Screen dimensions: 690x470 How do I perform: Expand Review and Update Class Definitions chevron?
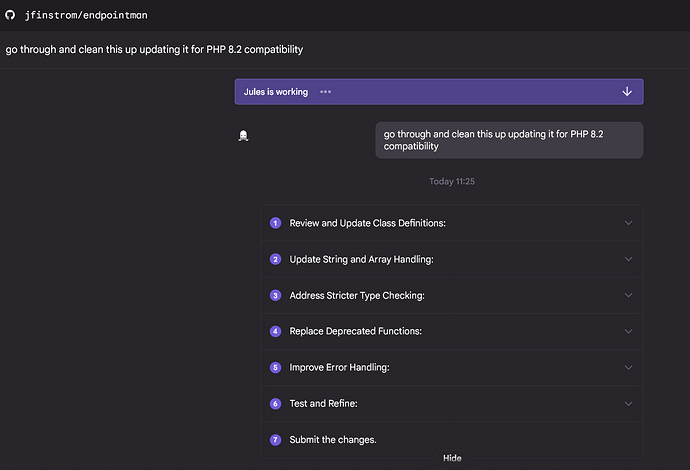pos(628,223)
